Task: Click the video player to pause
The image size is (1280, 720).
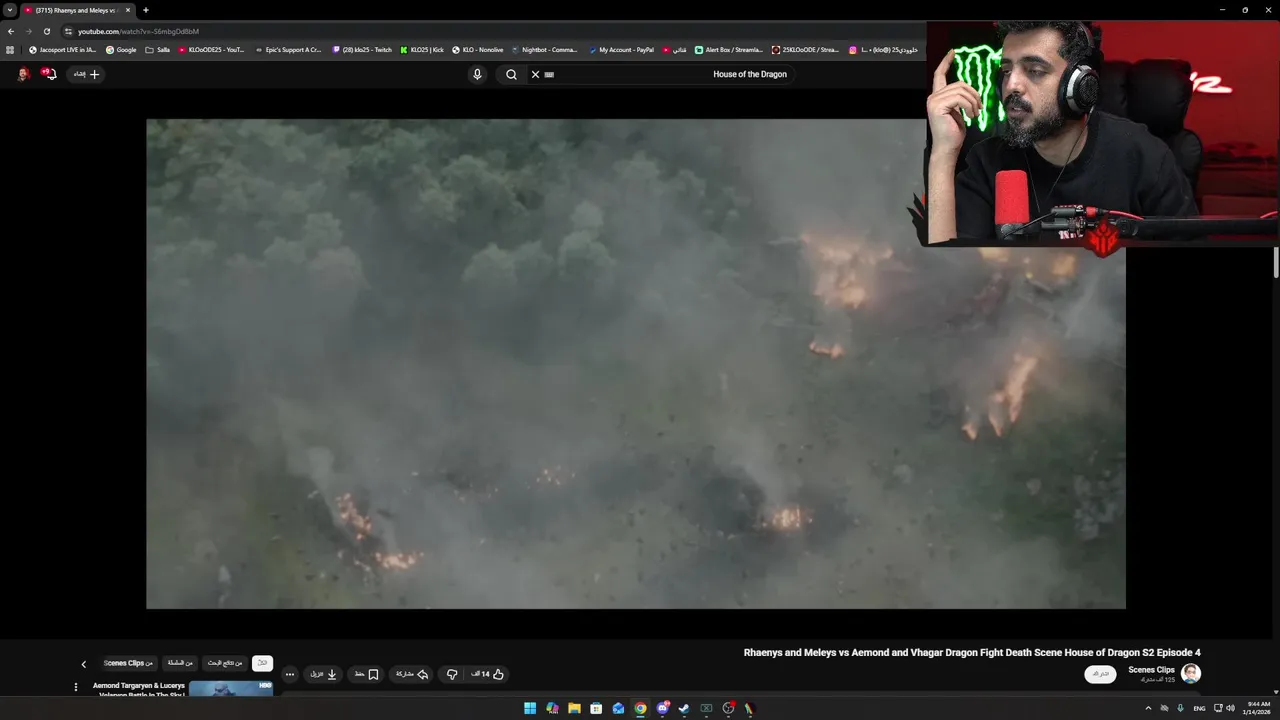Action: coord(636,364)
